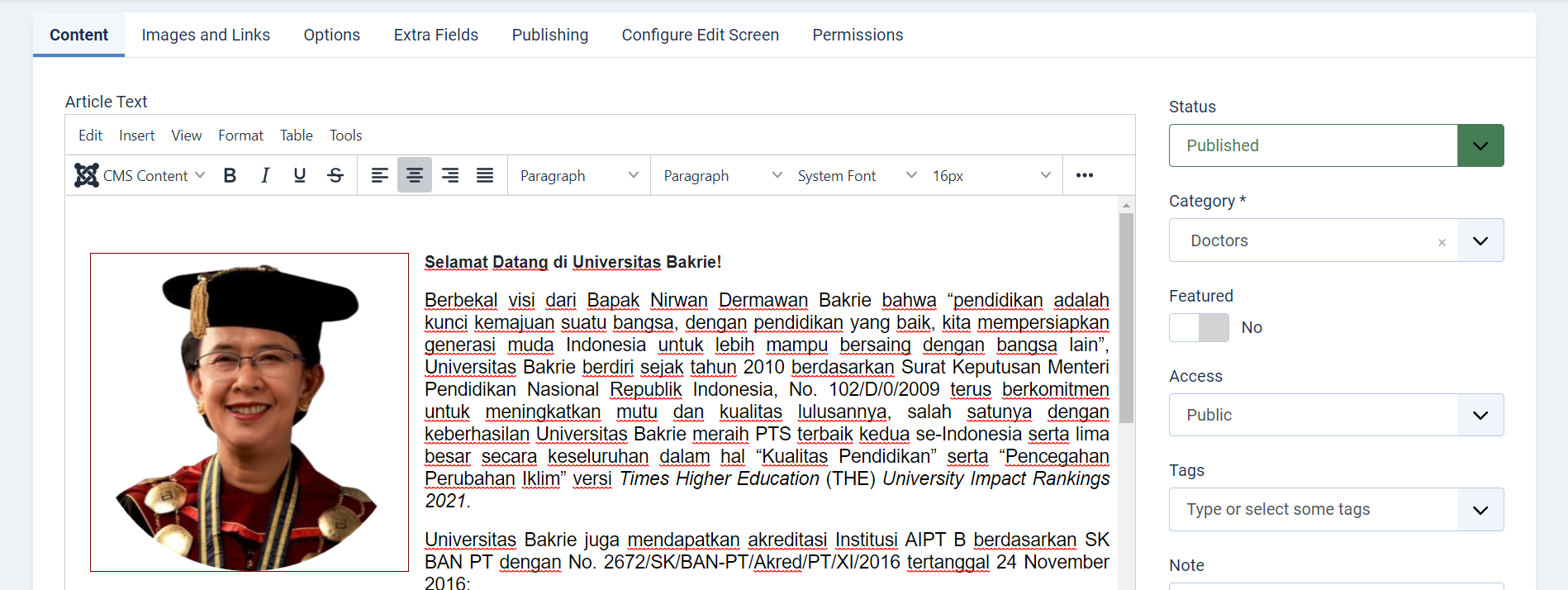The image size is (1568, 590).
Task: Select the rector portrait image in the editor
Action: tap(249, 412)
